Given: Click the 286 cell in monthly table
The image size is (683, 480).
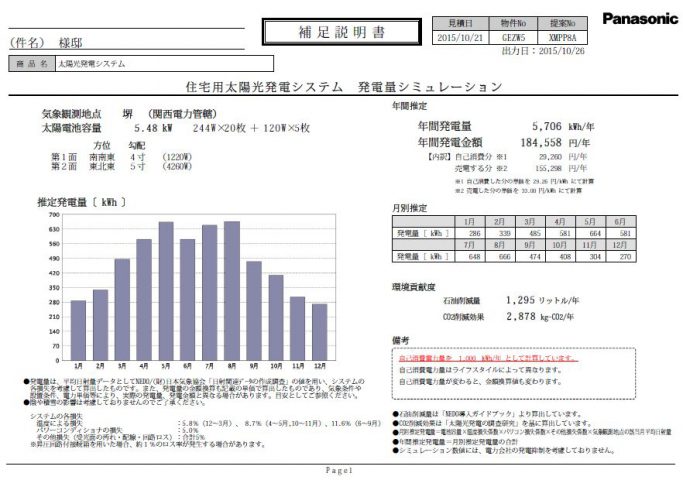Looking at the screenshot, I should (470, 233).
